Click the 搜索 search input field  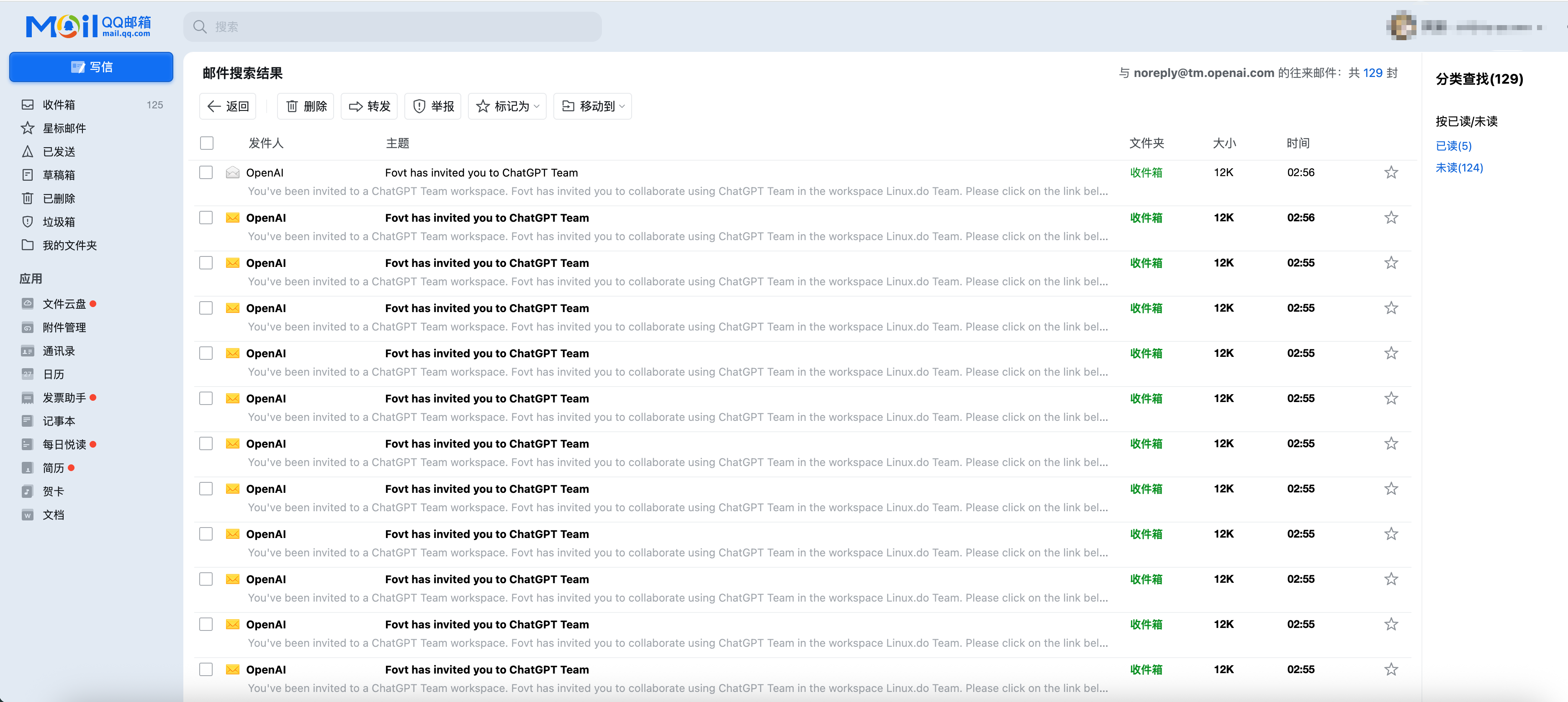(x=393, y=27)
